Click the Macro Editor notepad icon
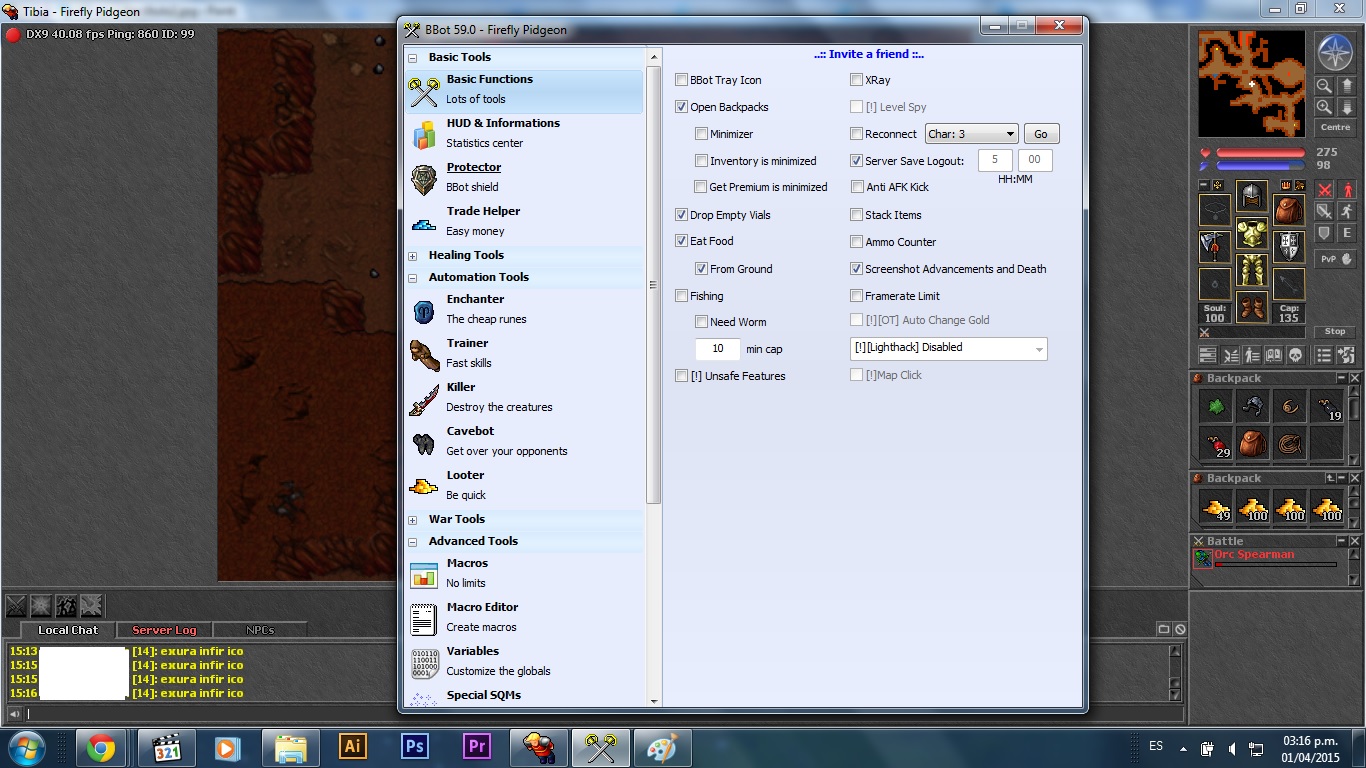The width and height of the screenshot is (1366, 768). [424, 618]
